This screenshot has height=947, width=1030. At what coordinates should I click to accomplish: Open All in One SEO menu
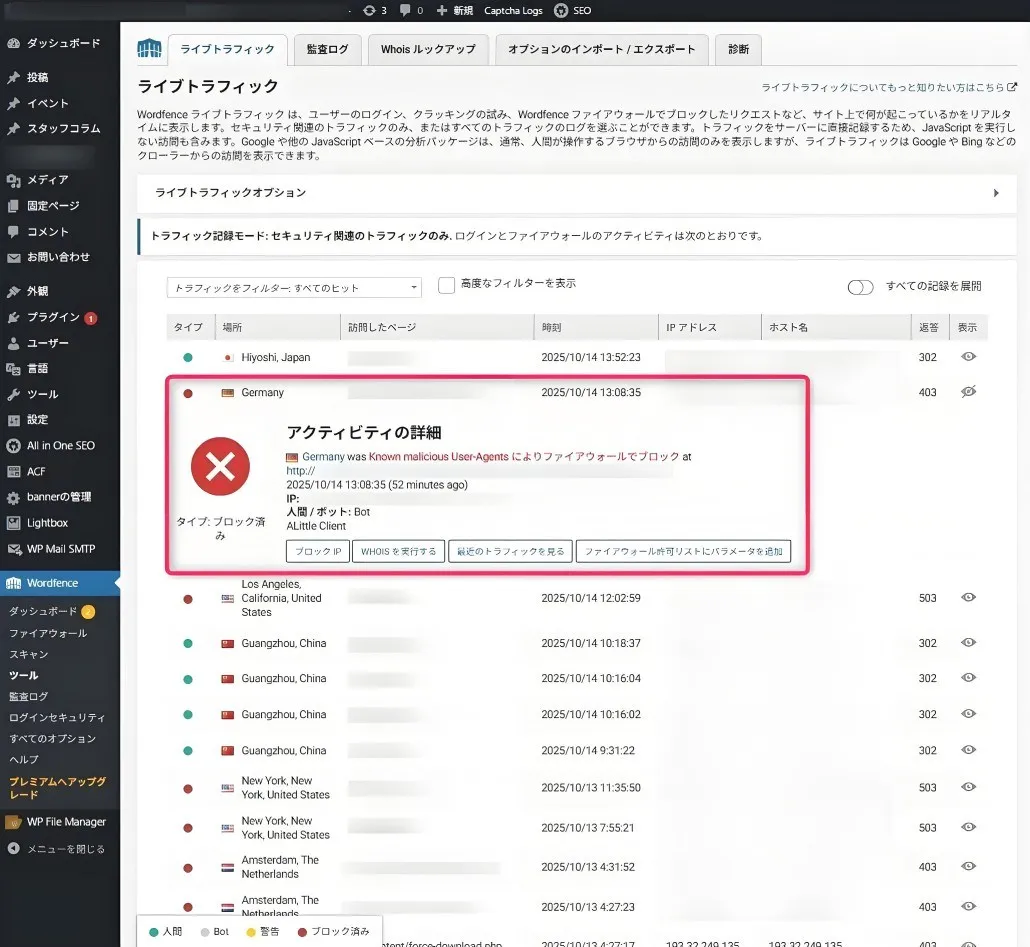[x=60, y=446]
